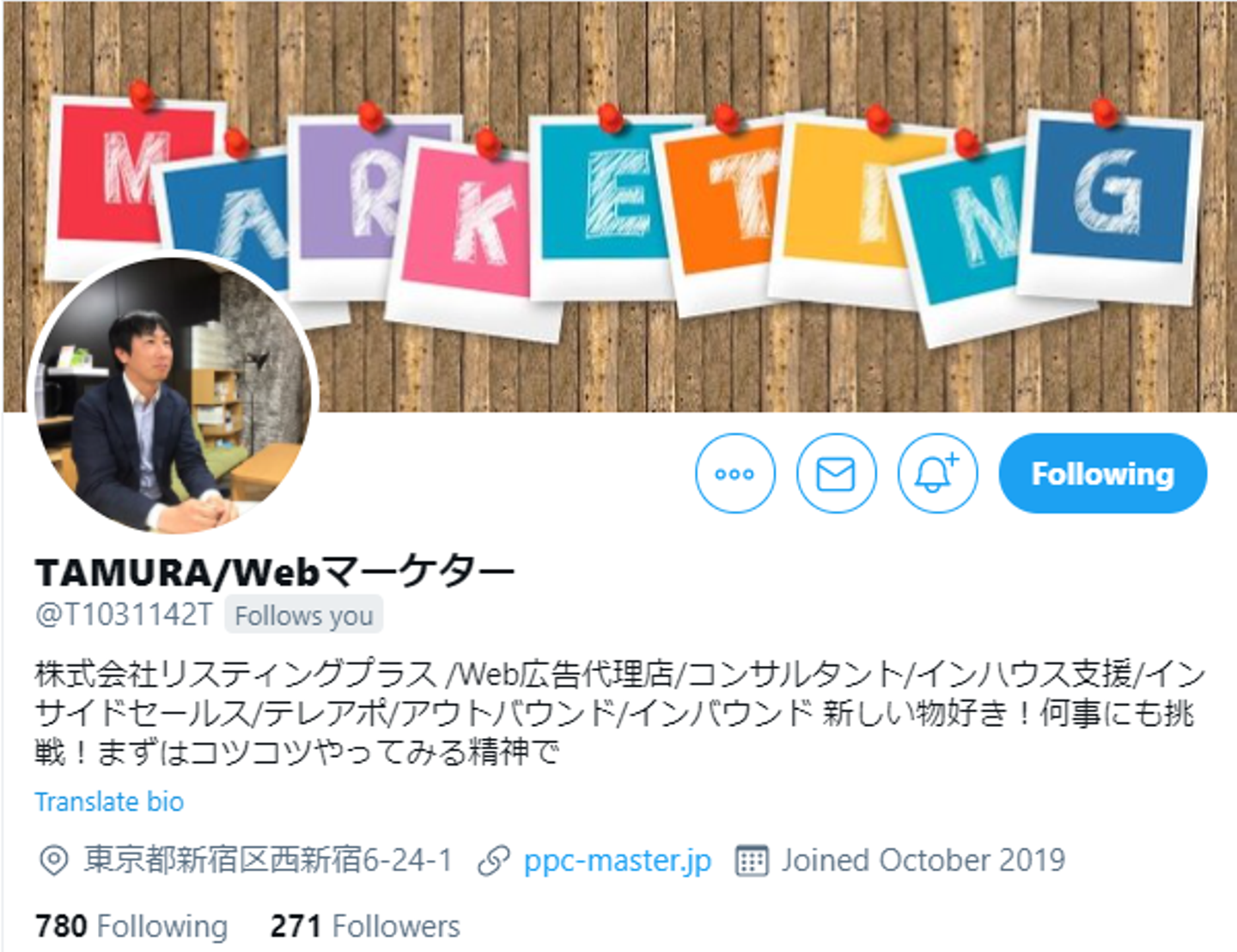The width and height of the screenshot is (1237, 952).
Task: Click the calendar joined icon
Action: pyautogui.click(x=752, y=860)
